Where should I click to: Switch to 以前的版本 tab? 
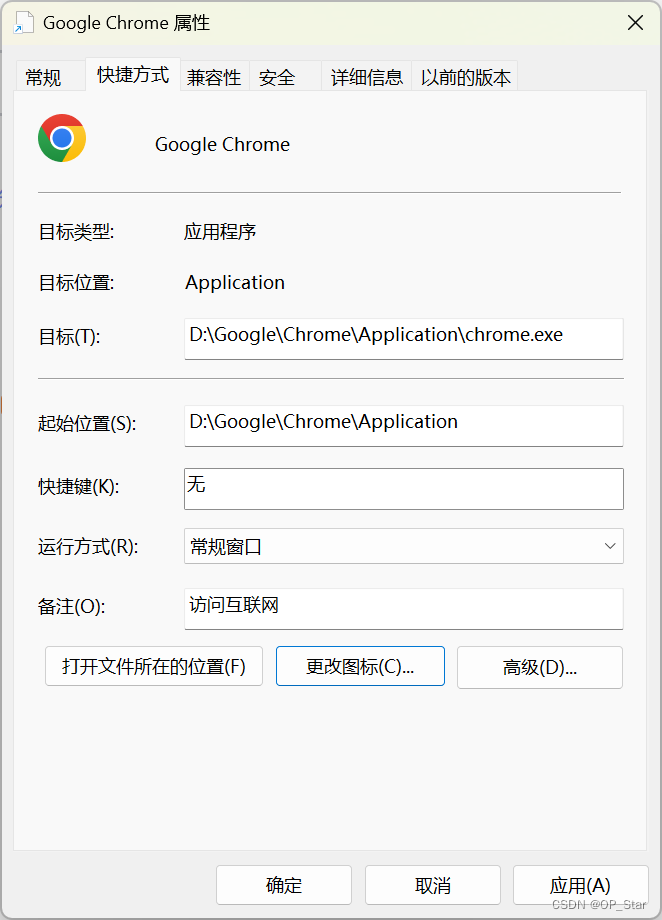465,77
